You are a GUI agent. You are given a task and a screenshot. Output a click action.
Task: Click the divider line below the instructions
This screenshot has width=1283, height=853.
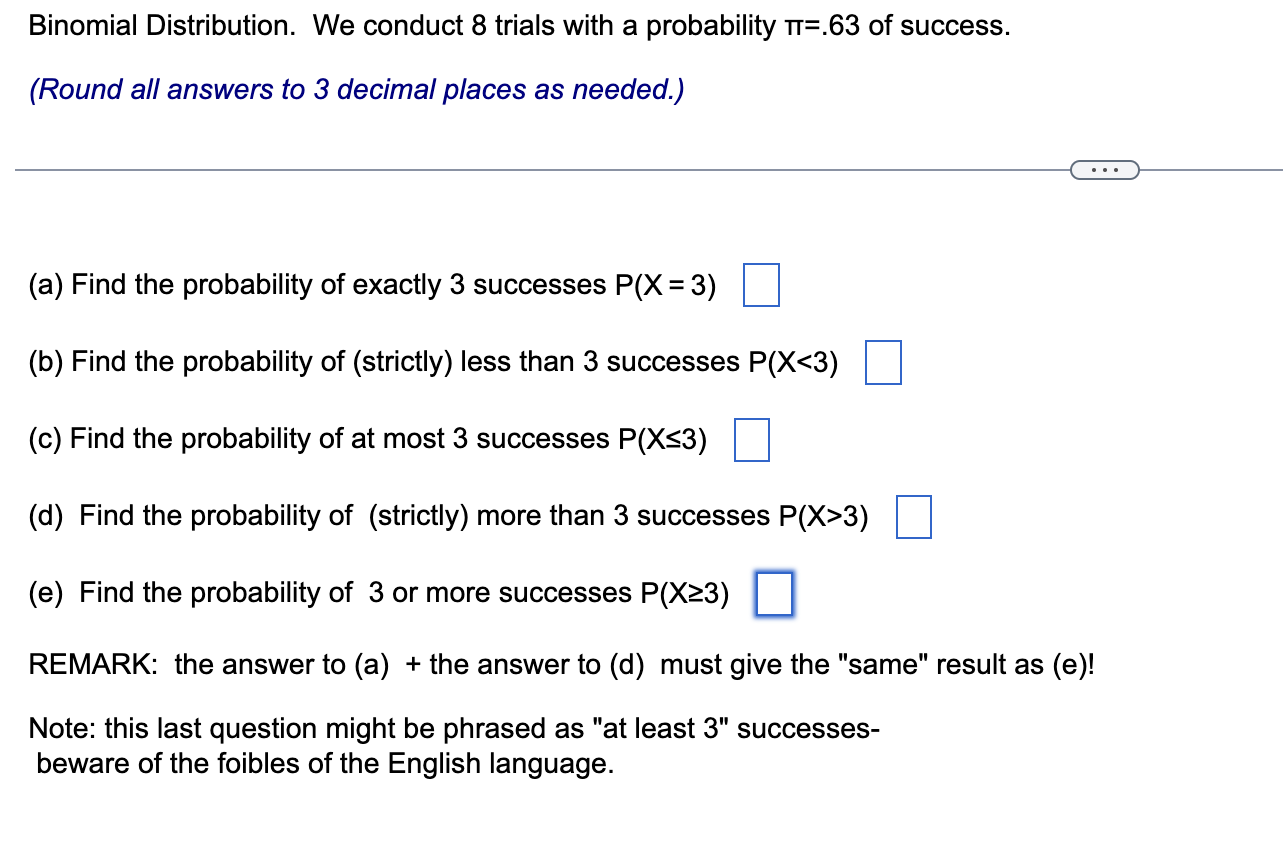pos(500,170)
